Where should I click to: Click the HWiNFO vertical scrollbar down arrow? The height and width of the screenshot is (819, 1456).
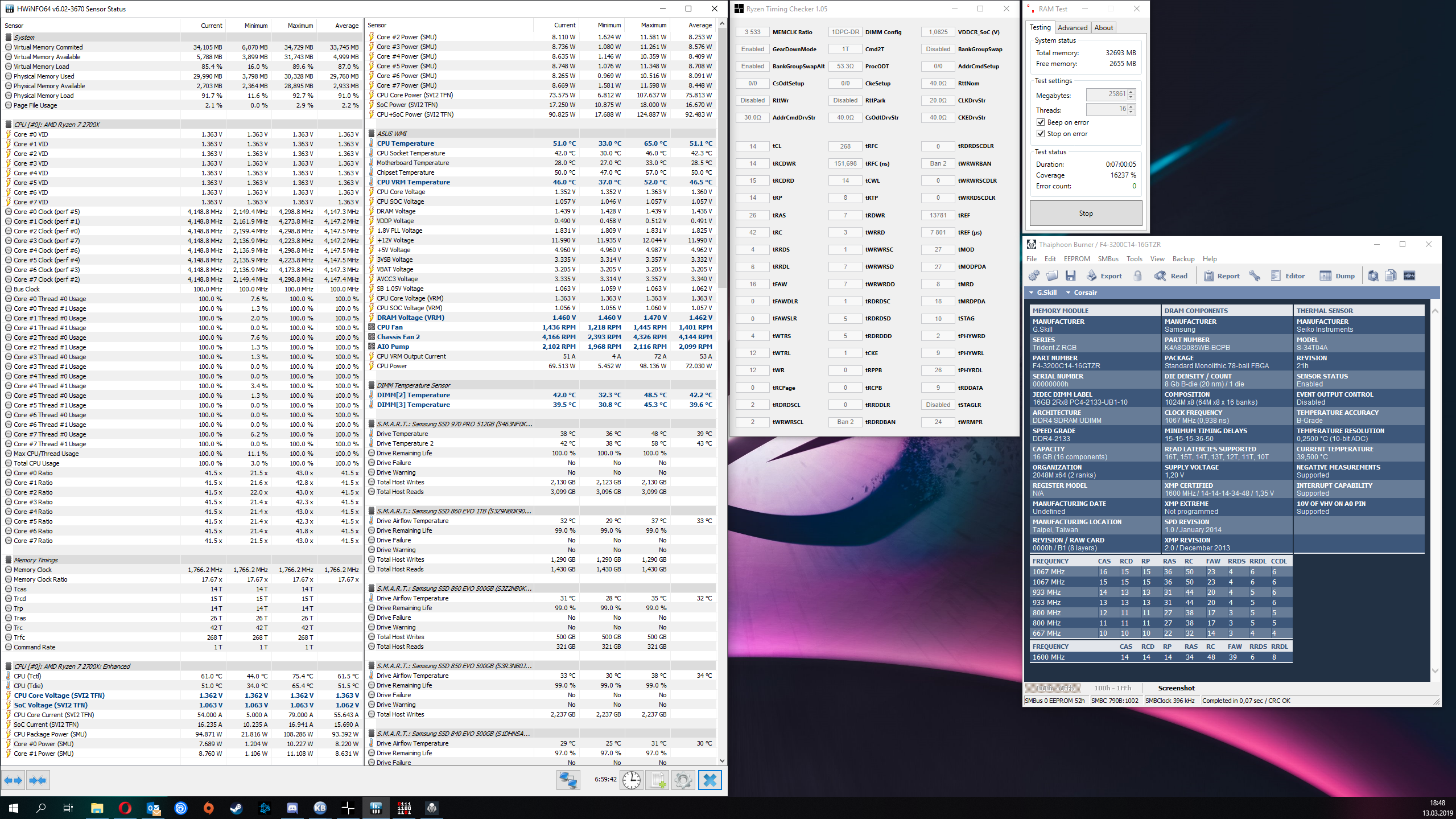tap(722, 760)
